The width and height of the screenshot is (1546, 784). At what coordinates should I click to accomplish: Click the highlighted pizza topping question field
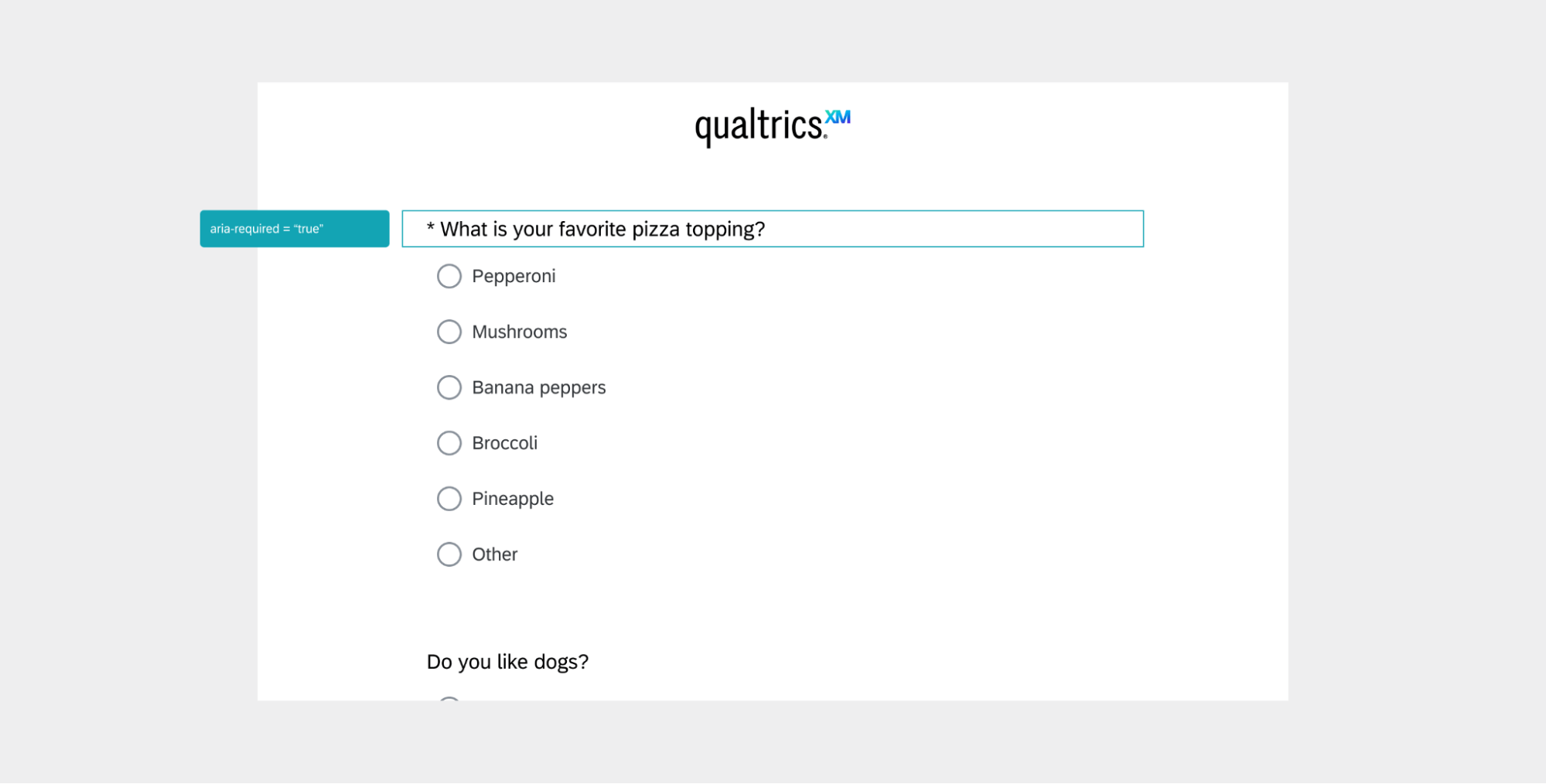click(x=772, y=229)
